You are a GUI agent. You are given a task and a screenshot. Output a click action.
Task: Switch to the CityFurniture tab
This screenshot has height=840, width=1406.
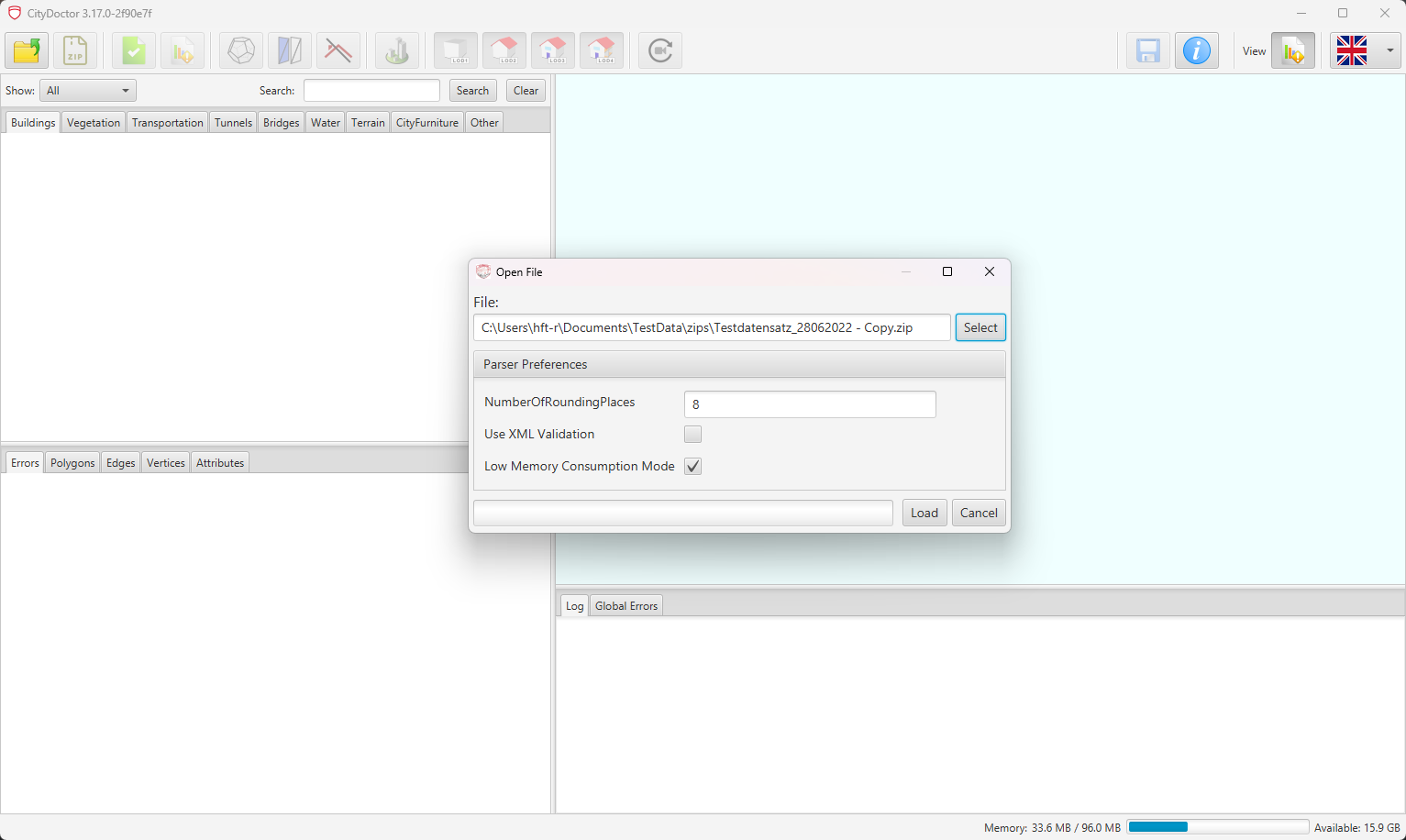coord(427,123)
